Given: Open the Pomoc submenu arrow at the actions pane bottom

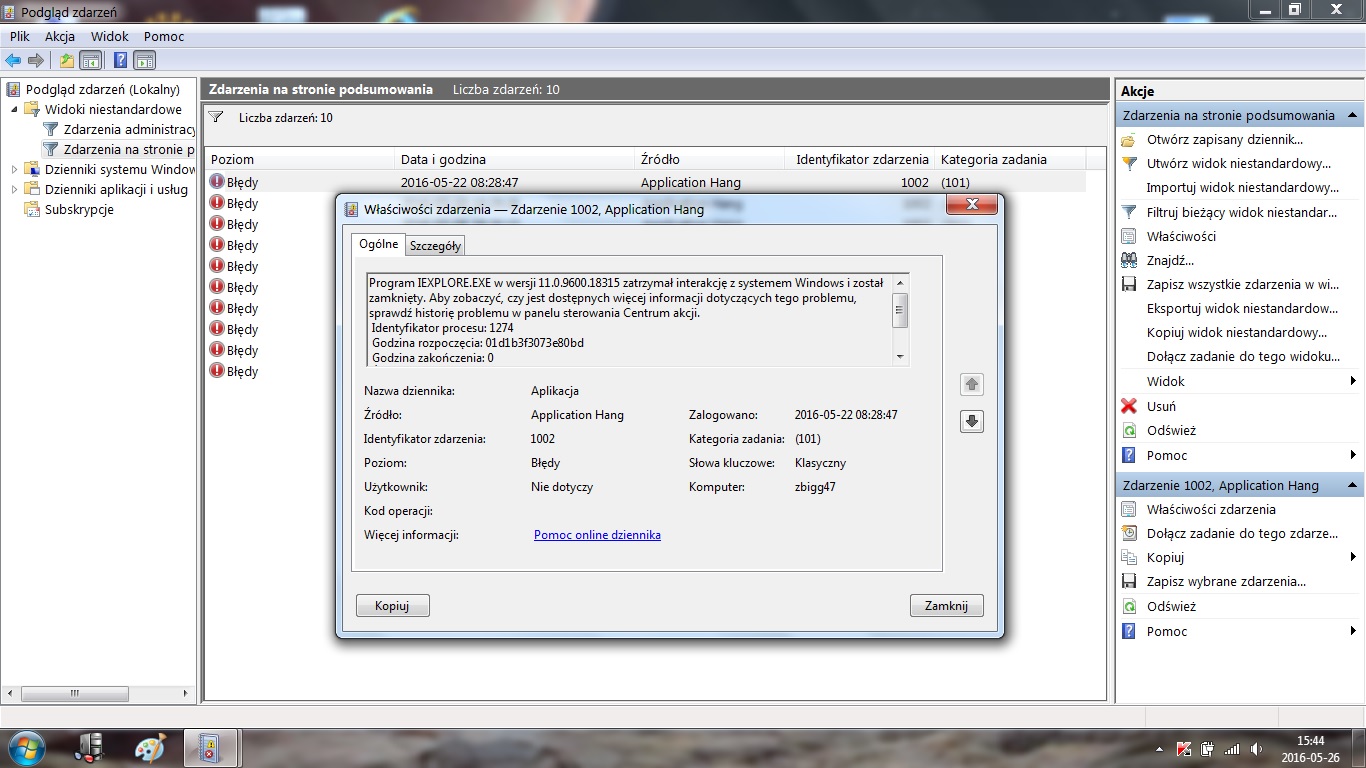Looking at the screenshot, I should point(1353,631).
